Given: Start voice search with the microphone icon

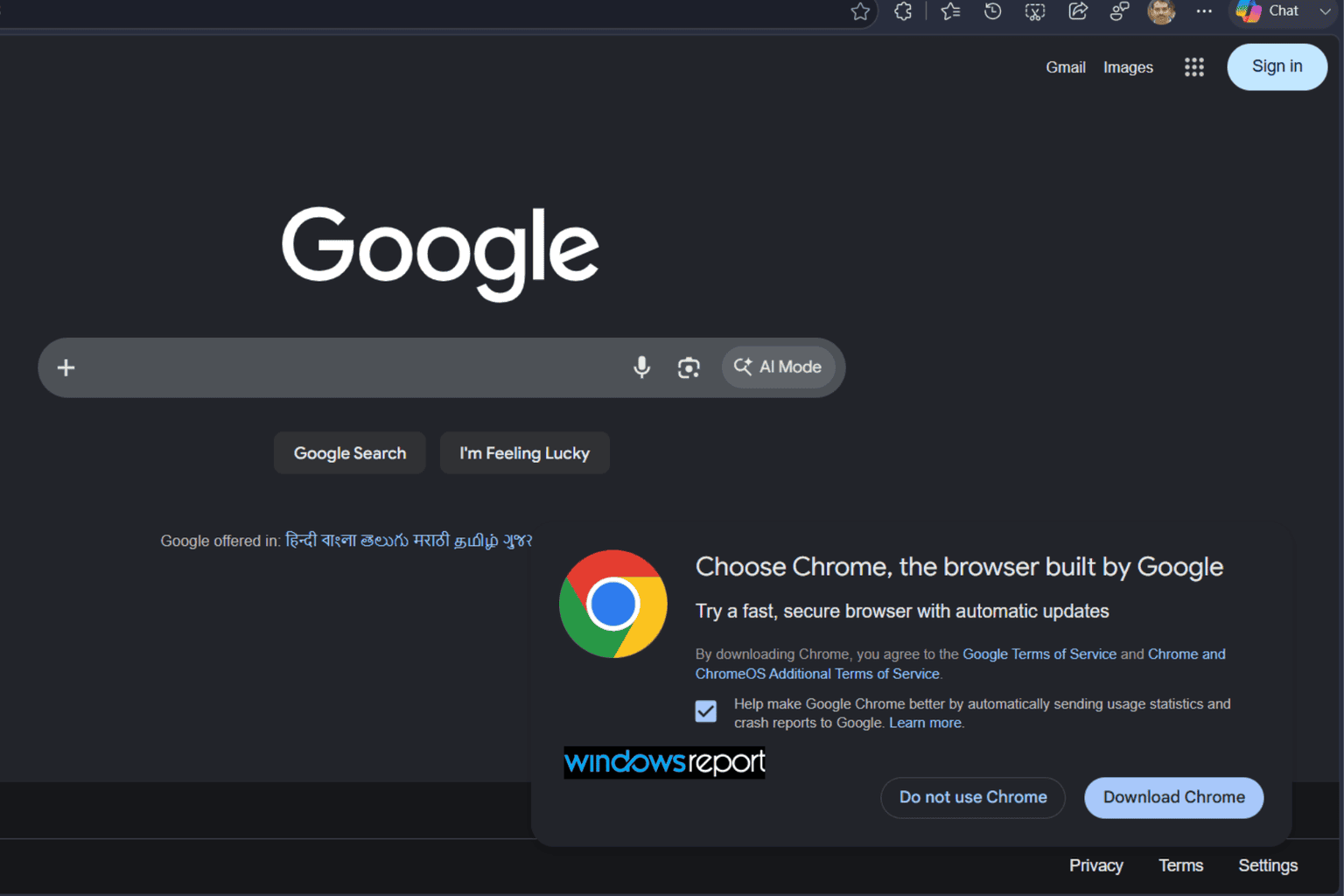Looking at the screenshot, I should [x=641, y=367].
